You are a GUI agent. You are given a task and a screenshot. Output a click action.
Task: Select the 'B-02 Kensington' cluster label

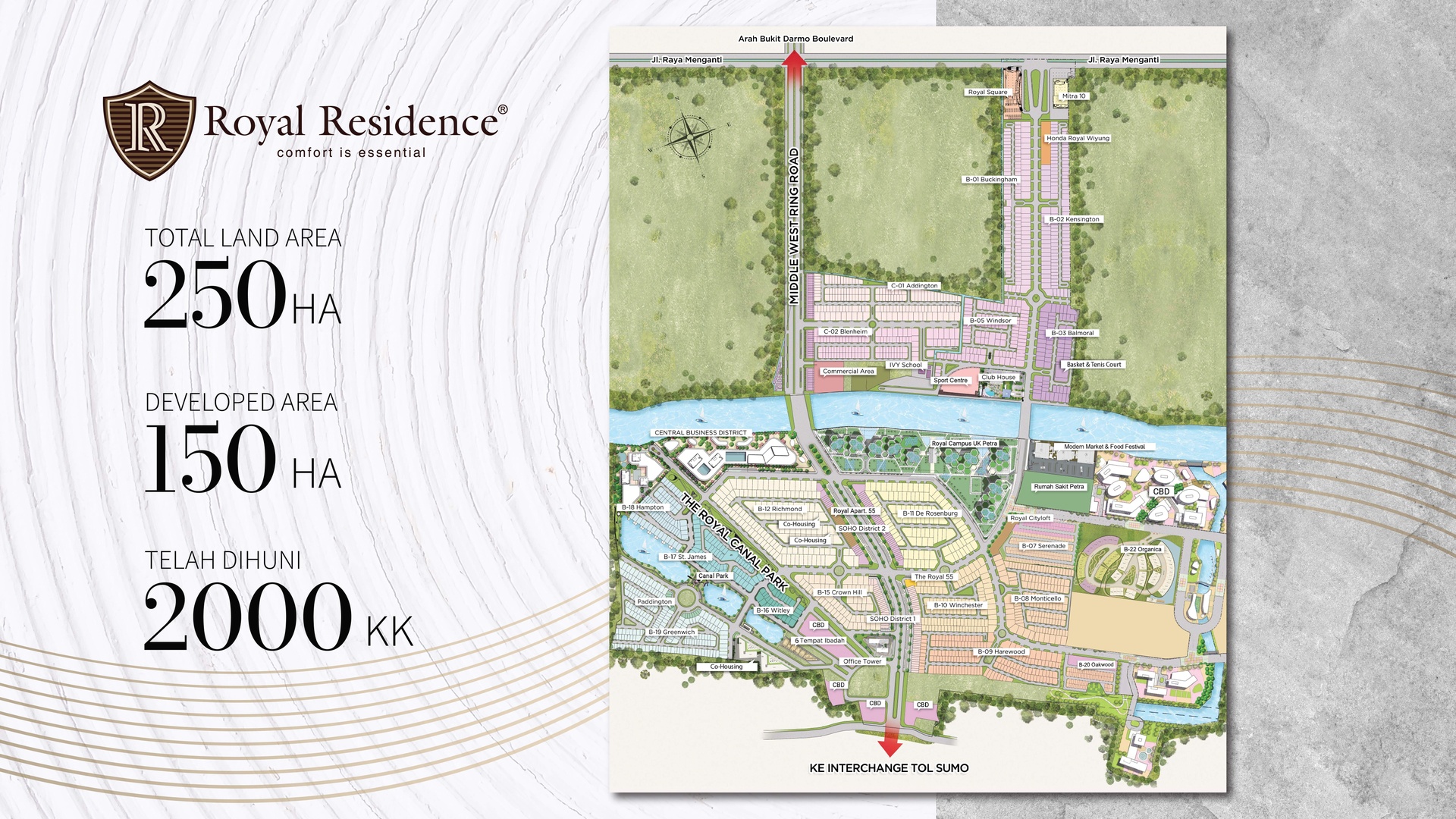click(x=1075, y=219)
